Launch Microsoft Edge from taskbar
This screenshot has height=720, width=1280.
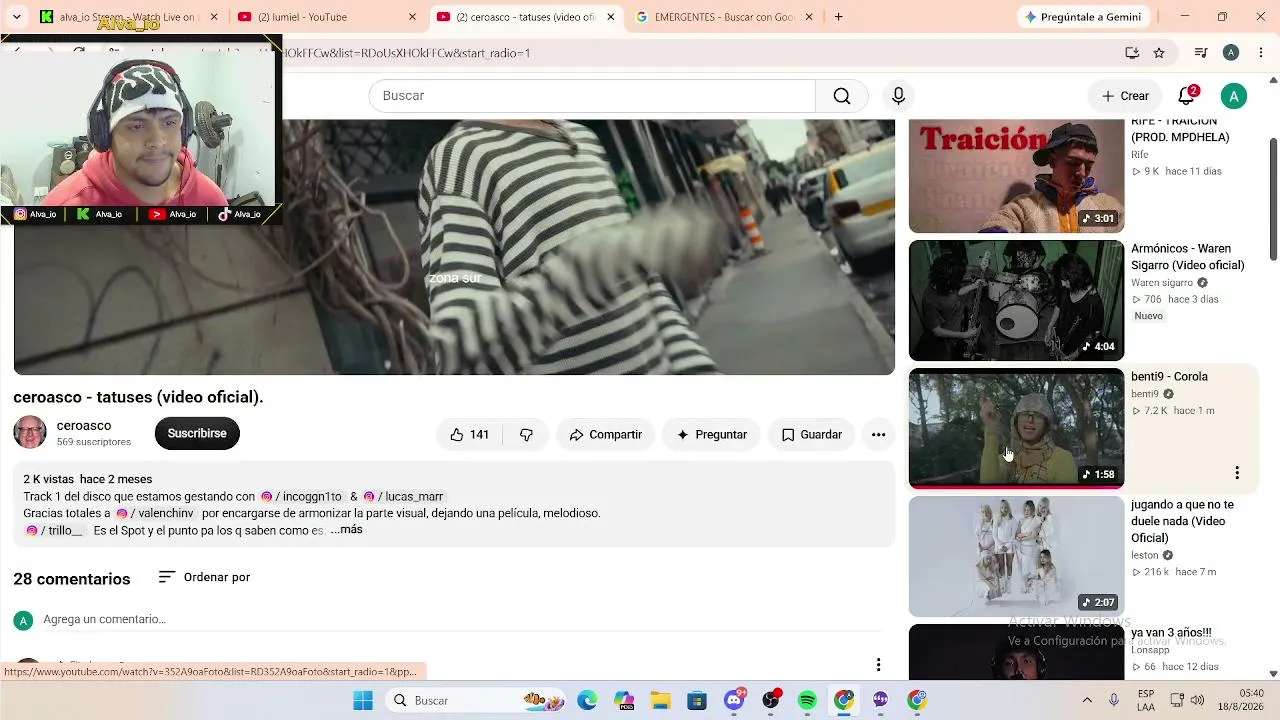pyautogui.click(x=587, y=700)
